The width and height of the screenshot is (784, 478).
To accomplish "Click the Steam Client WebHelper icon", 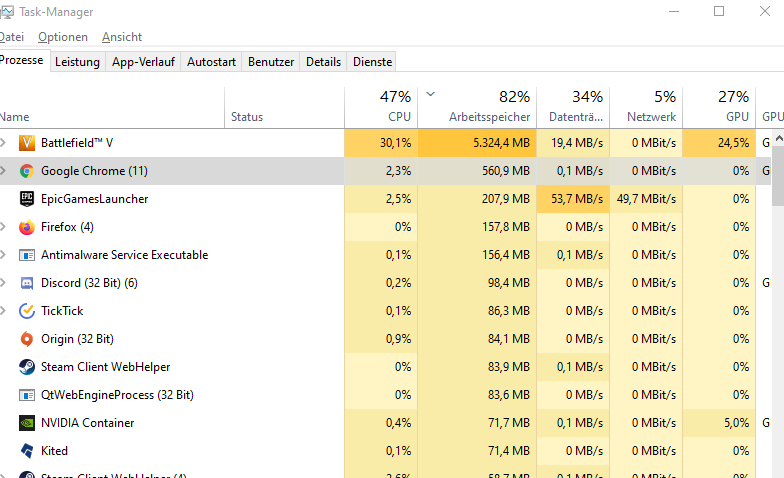I will [26, 367].
